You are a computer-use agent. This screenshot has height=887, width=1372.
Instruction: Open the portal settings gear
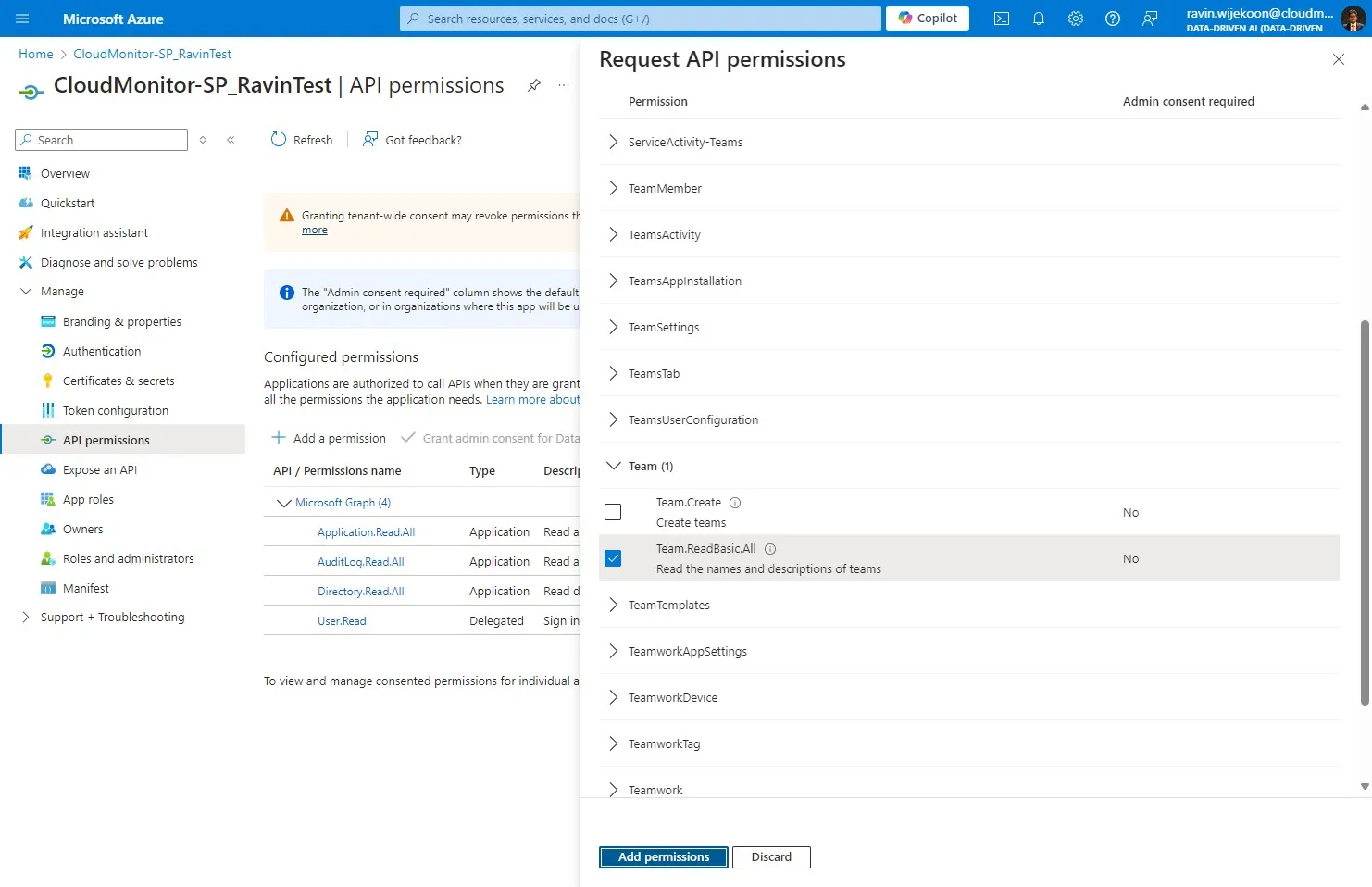click(x=1076, y=19)
